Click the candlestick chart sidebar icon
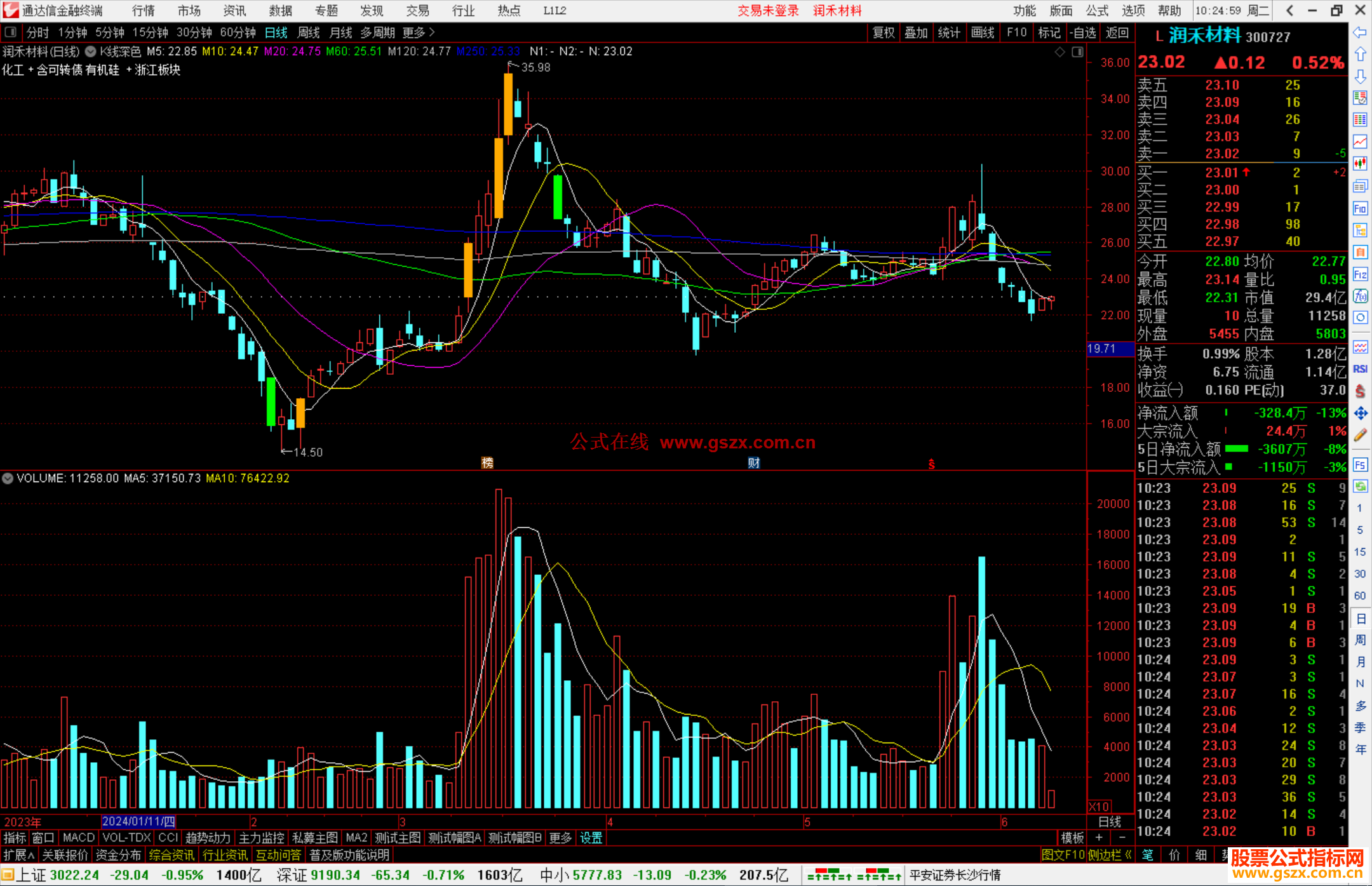This screenshot has width=1372, height=886. (x=1360, y=164)
